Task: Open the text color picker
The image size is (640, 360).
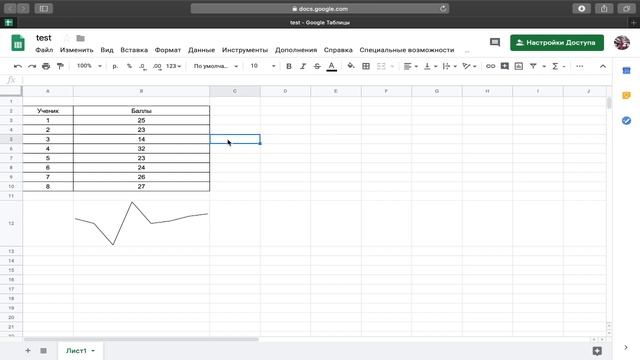Action: tap(331, 66)
